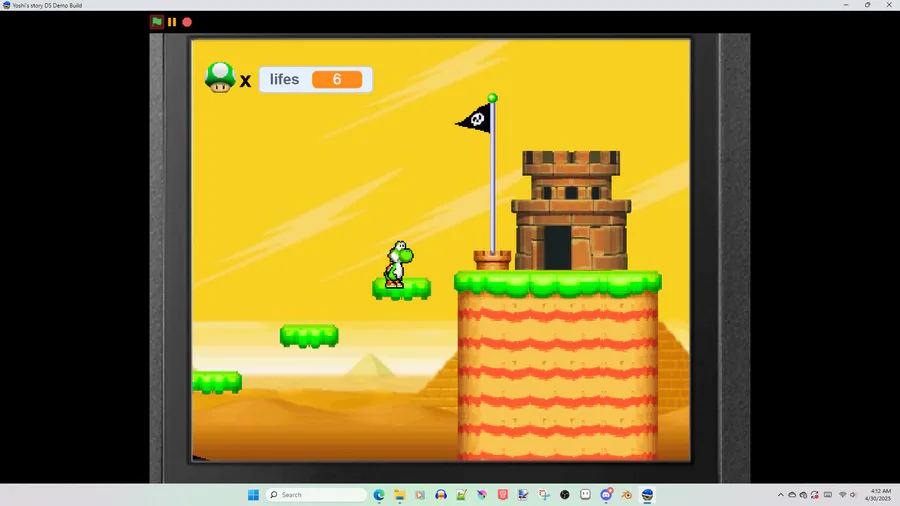900x506 pixels.
Task: Stop the game with the red stop button
Action: [x=187, y=22]
